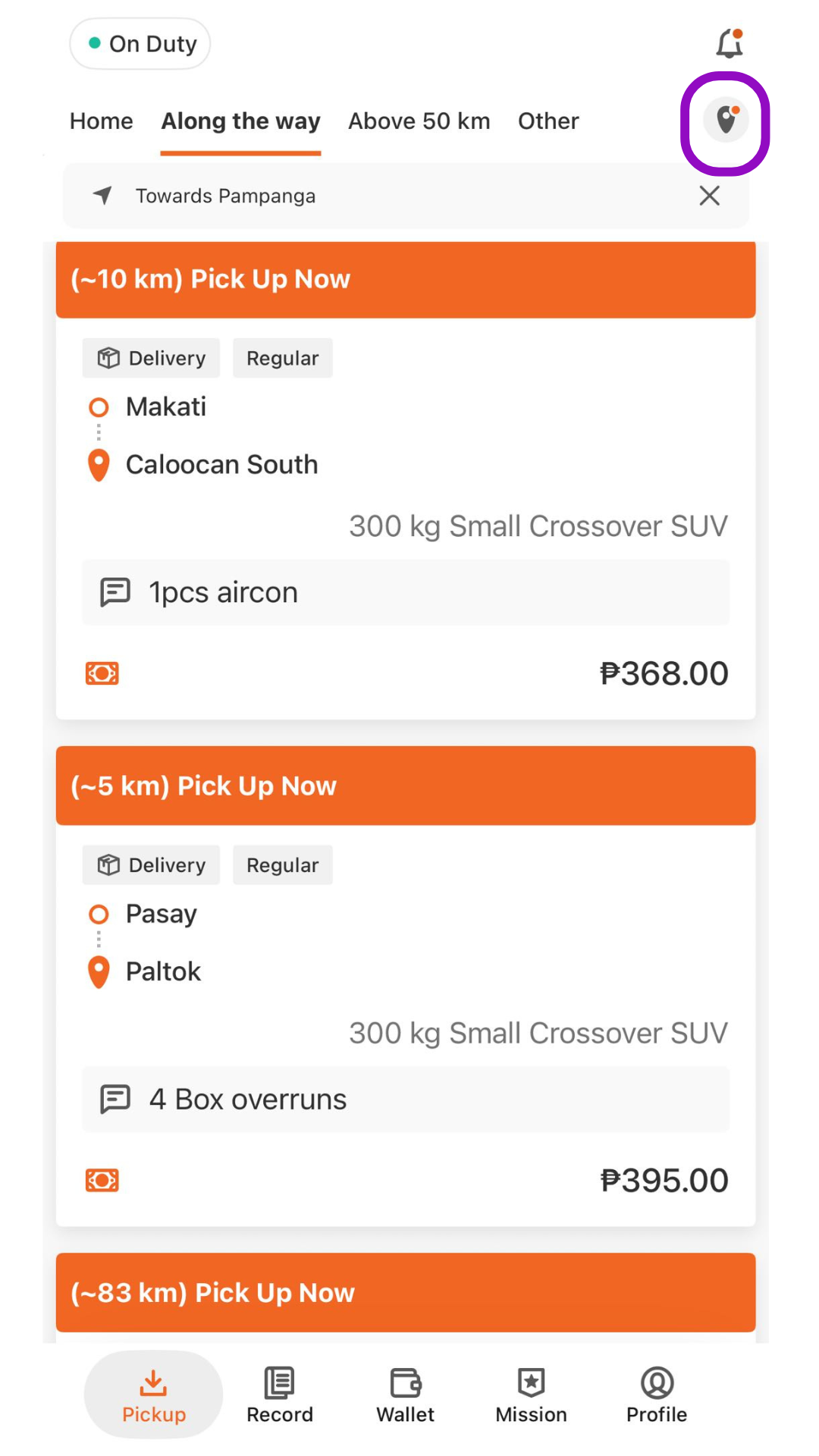Viewport: 819px width, 1456px height.
Task: Clear the Towards Pampanga route filter
Action: (710, 196)
